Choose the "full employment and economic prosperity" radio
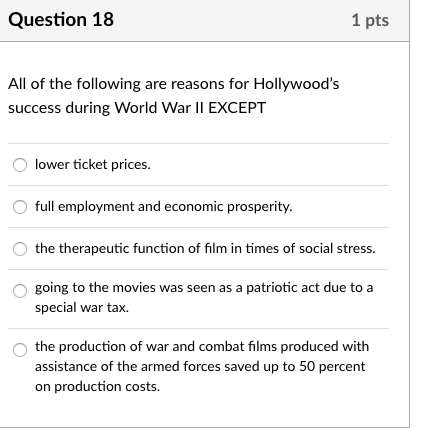The height and width of the screenshot is (431, 435). tap(20, 207)
